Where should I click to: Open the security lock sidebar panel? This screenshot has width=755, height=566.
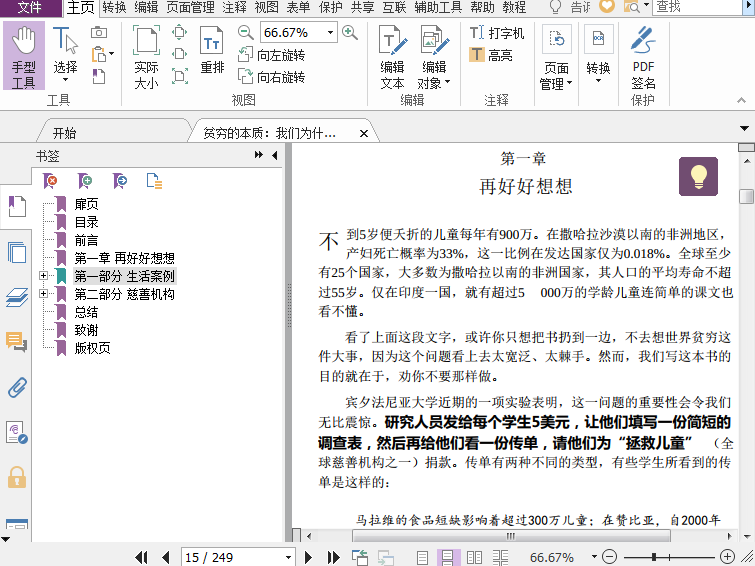[x=17, y=477]
